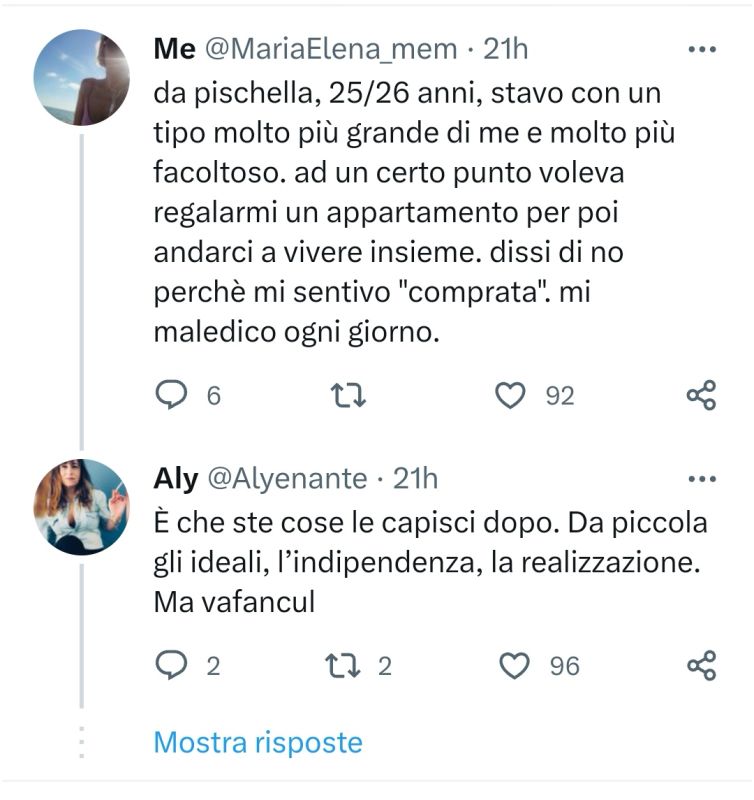The image size is (754, 800).
Task: Like the tweet with 92 likes
Action: (x=512, y=397)
